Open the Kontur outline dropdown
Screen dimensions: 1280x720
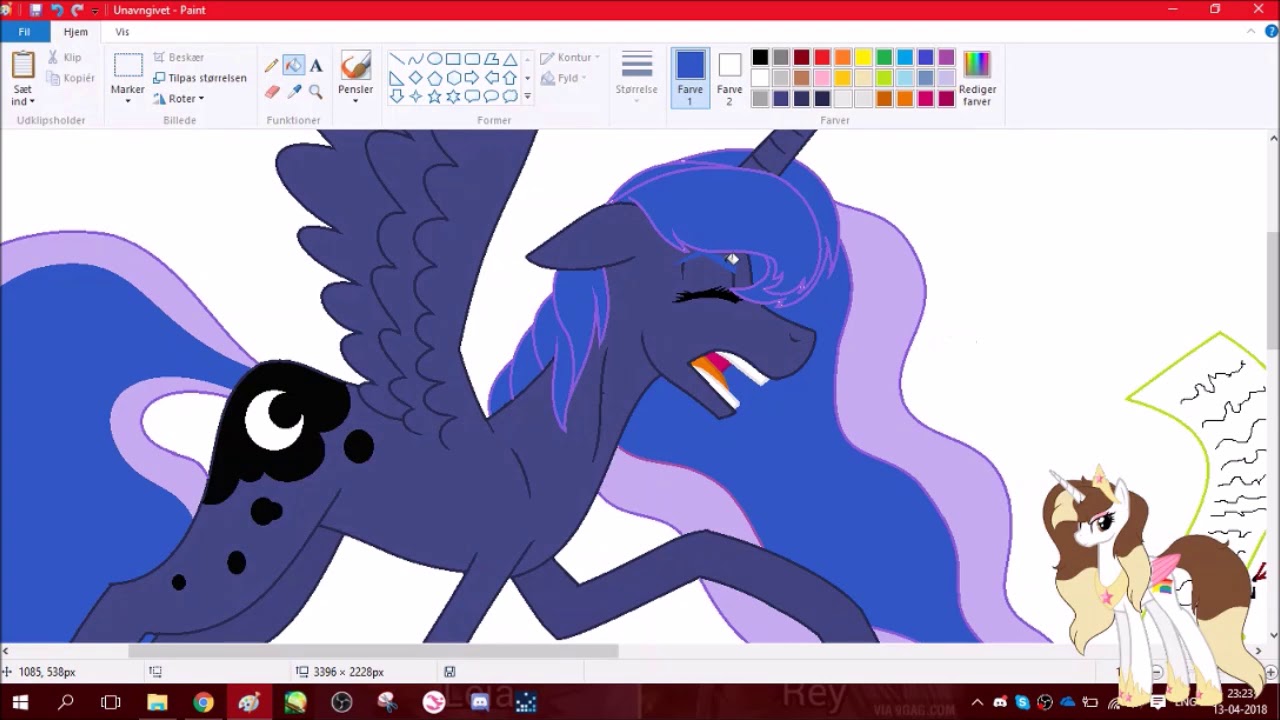570,58
